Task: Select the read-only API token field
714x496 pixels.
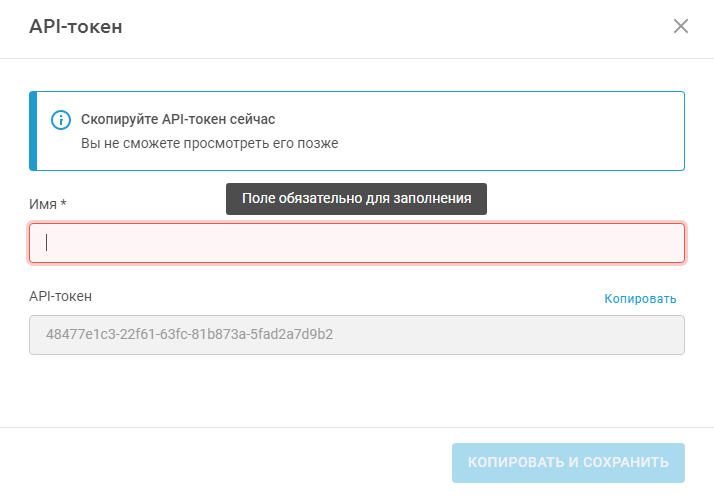Action: tap(357, 335)
